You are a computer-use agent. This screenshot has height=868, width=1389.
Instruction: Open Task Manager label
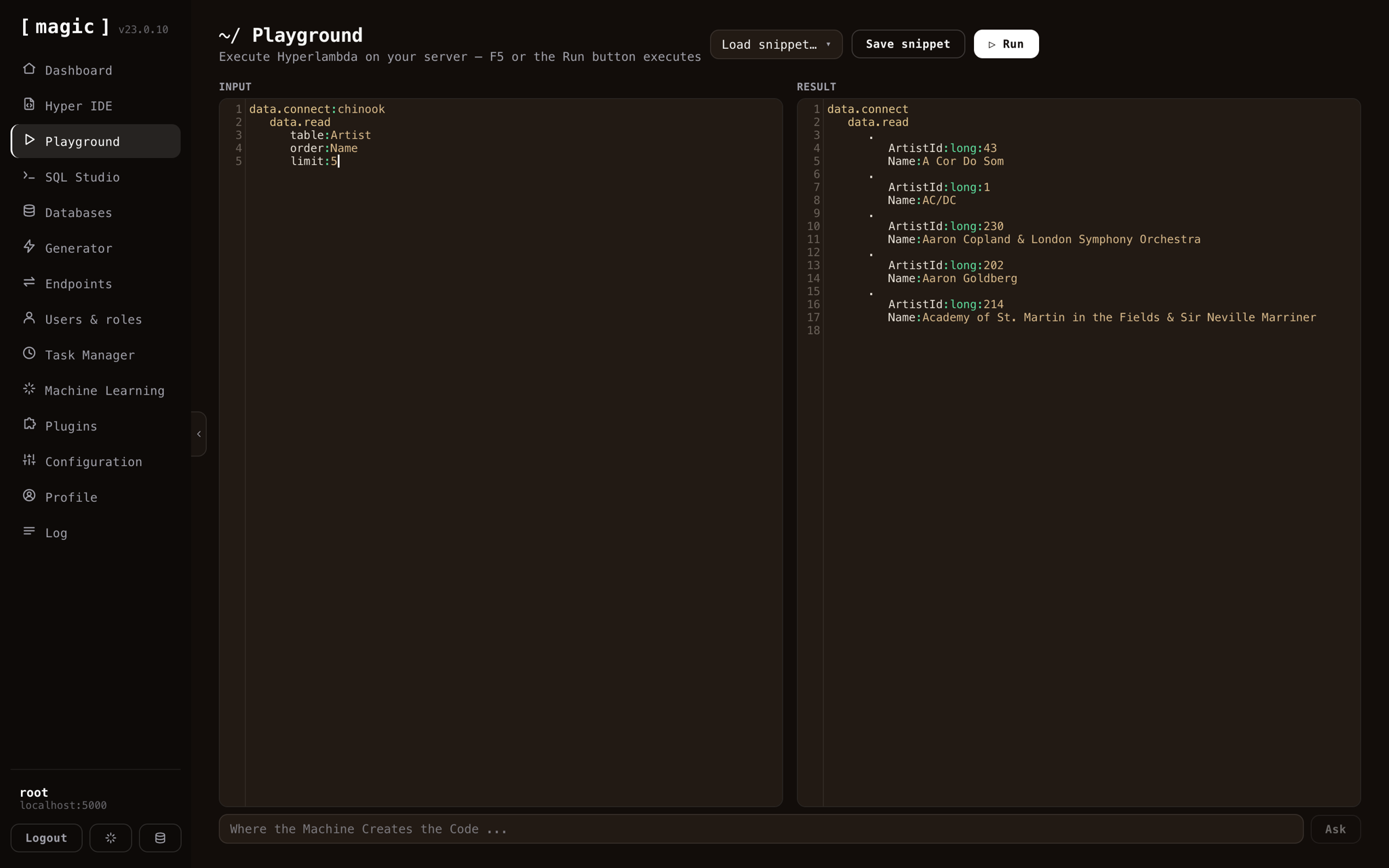click(90, 355)
